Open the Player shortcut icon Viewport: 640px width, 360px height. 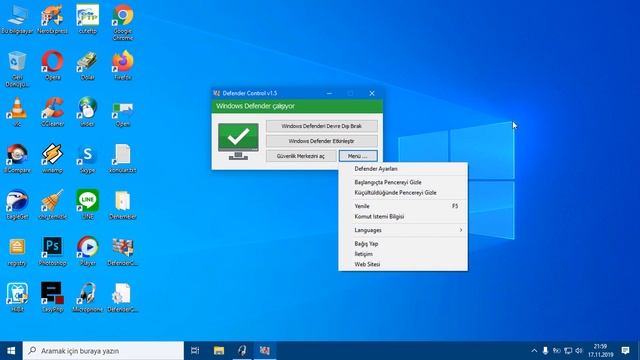(x=87, y=251)
